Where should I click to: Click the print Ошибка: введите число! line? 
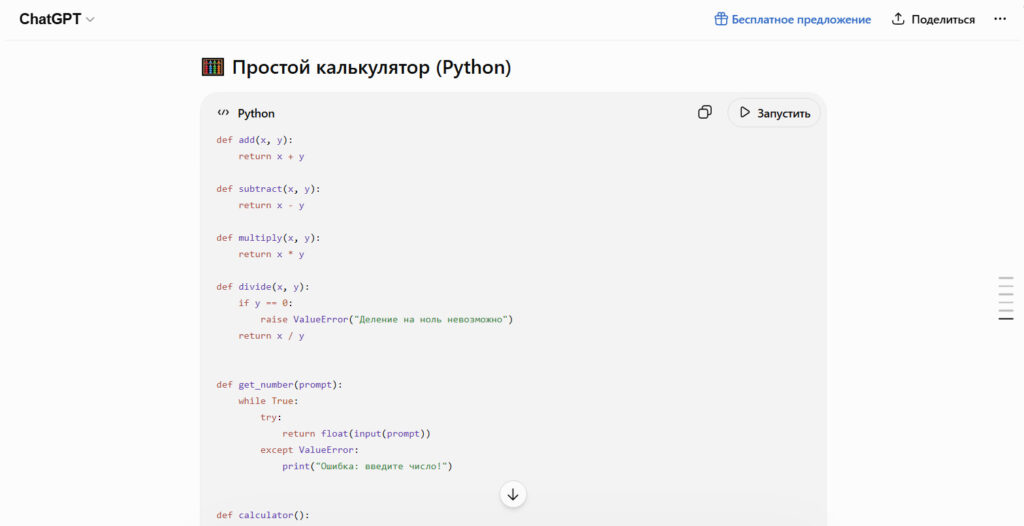point(367,467)
